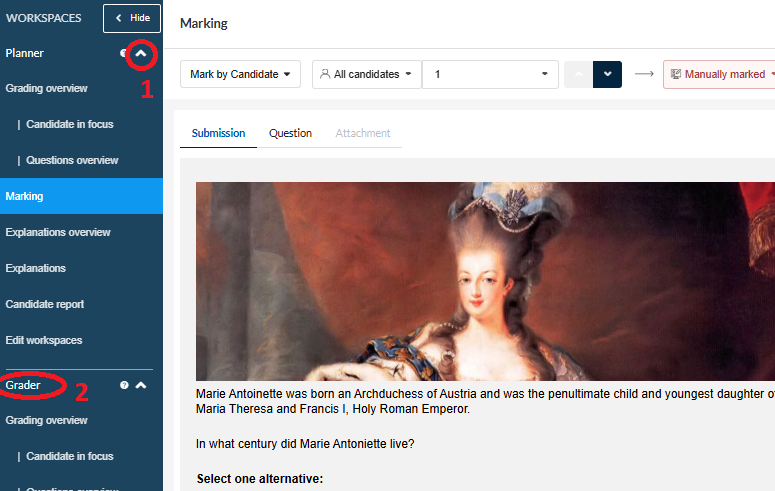
Task: Click Edit workspaces in the sidebar
Action: (43, 340)
